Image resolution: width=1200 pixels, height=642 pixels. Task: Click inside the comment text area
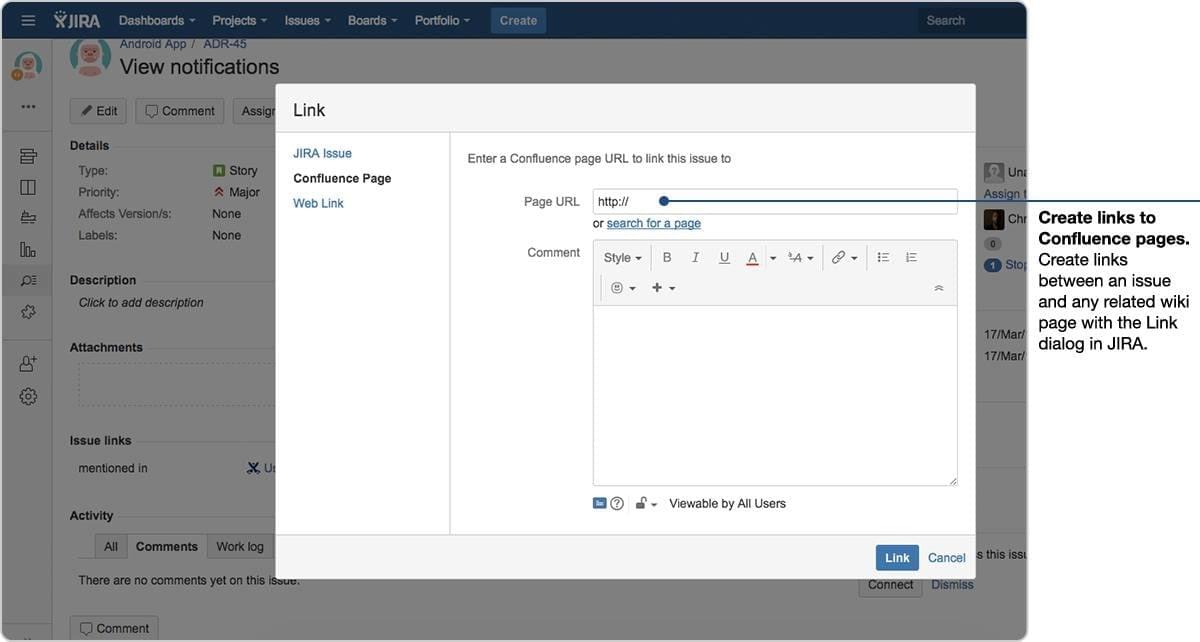tap(775, 396)
